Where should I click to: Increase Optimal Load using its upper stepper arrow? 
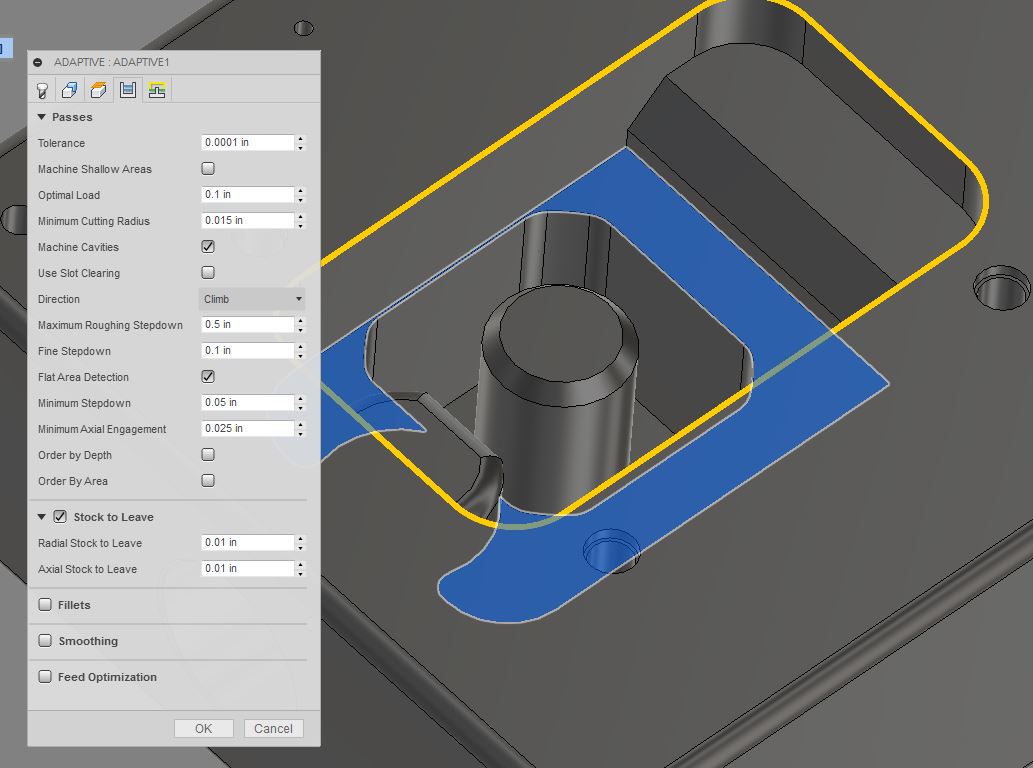[x=299, y=191]
